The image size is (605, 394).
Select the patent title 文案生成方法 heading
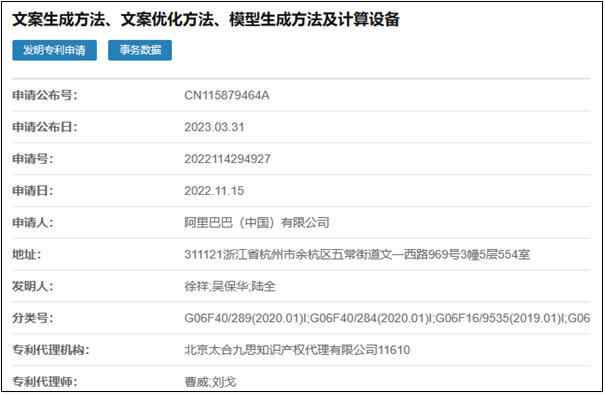[x=206, y=19]
